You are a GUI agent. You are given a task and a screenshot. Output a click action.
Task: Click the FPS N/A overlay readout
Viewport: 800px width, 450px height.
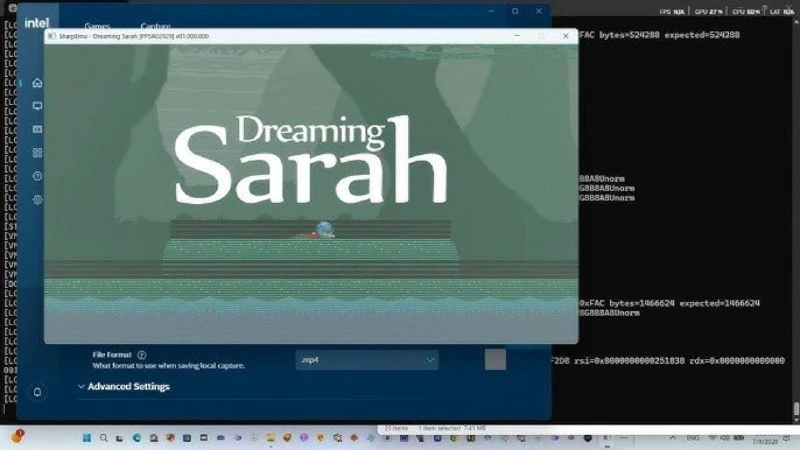(672, 11)
